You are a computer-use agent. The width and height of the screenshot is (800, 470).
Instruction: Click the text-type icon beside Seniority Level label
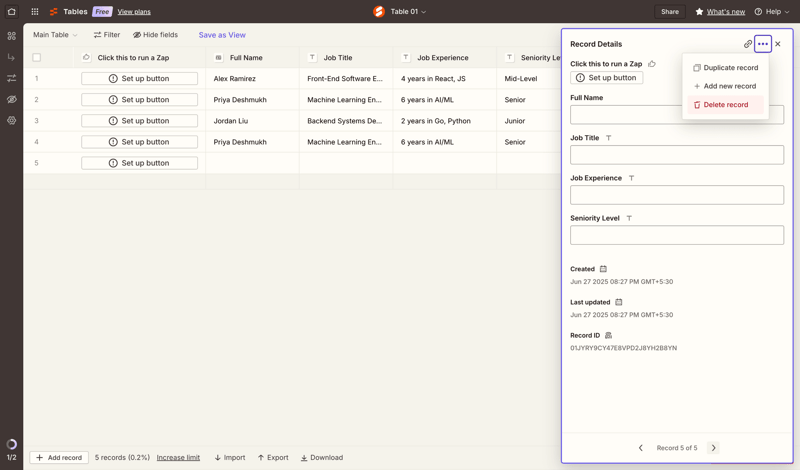[629, 218]
